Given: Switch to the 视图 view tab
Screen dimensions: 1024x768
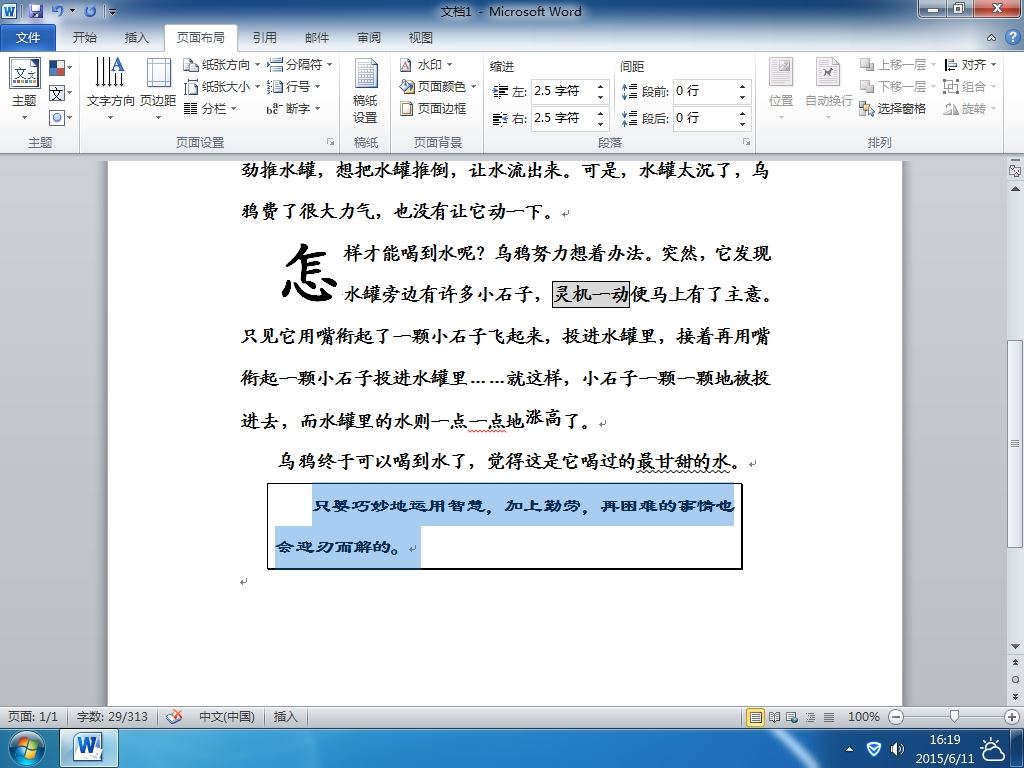Looking at the screenshot, I should pos(421,38).
